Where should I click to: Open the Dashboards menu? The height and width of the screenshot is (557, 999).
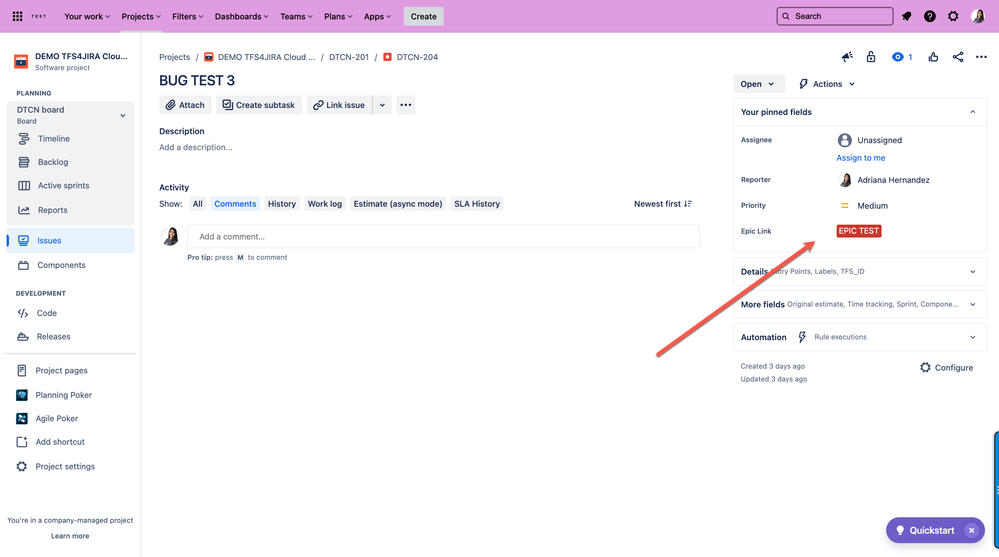point(241,17)
